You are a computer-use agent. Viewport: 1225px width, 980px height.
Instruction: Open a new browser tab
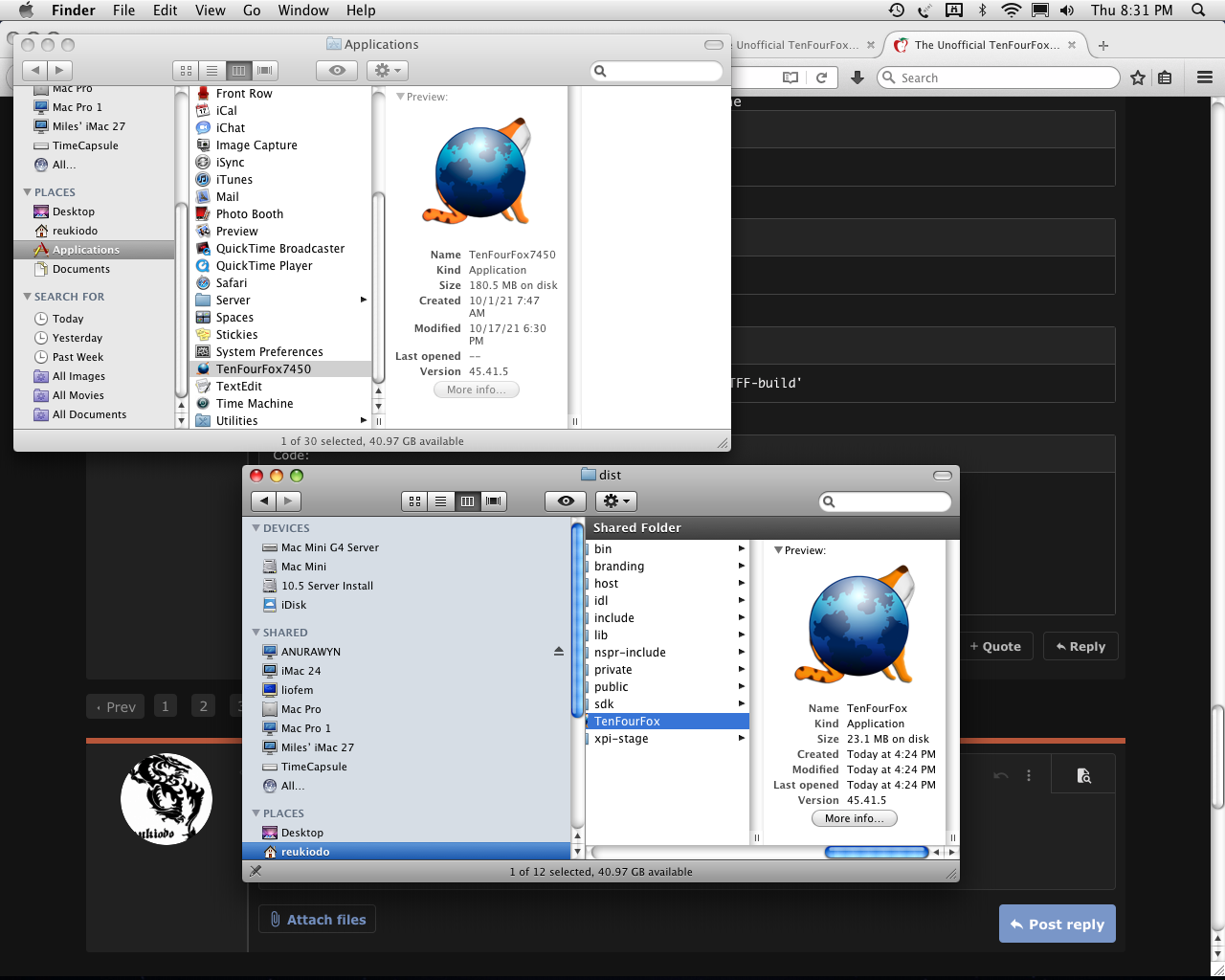(1103, 45)
